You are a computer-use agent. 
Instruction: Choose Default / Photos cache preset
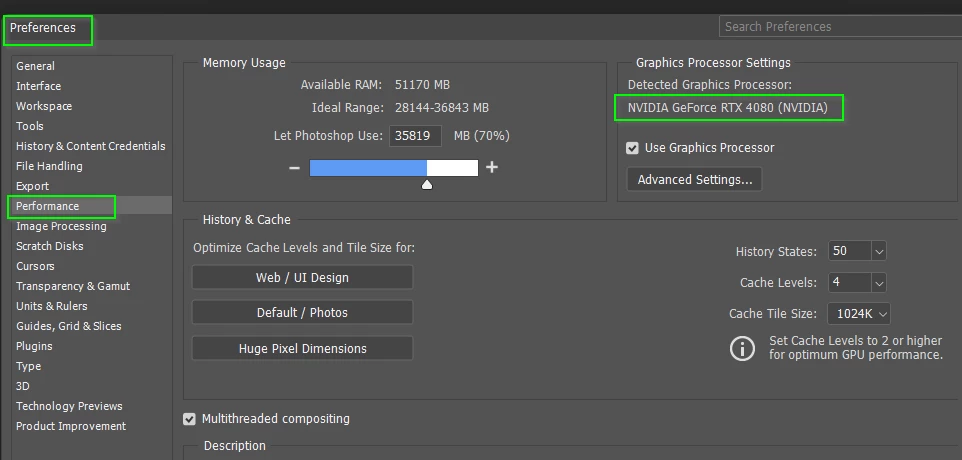pos(302,313)
